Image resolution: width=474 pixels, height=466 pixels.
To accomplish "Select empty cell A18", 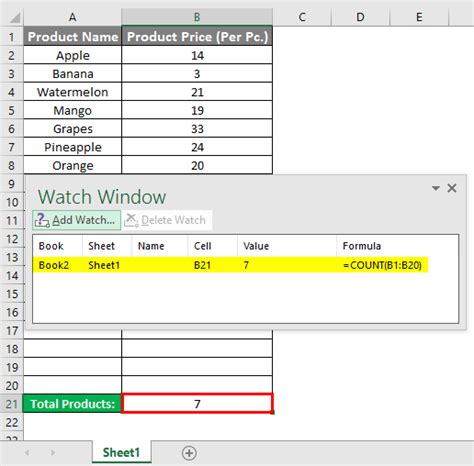I will click(73, 349).
